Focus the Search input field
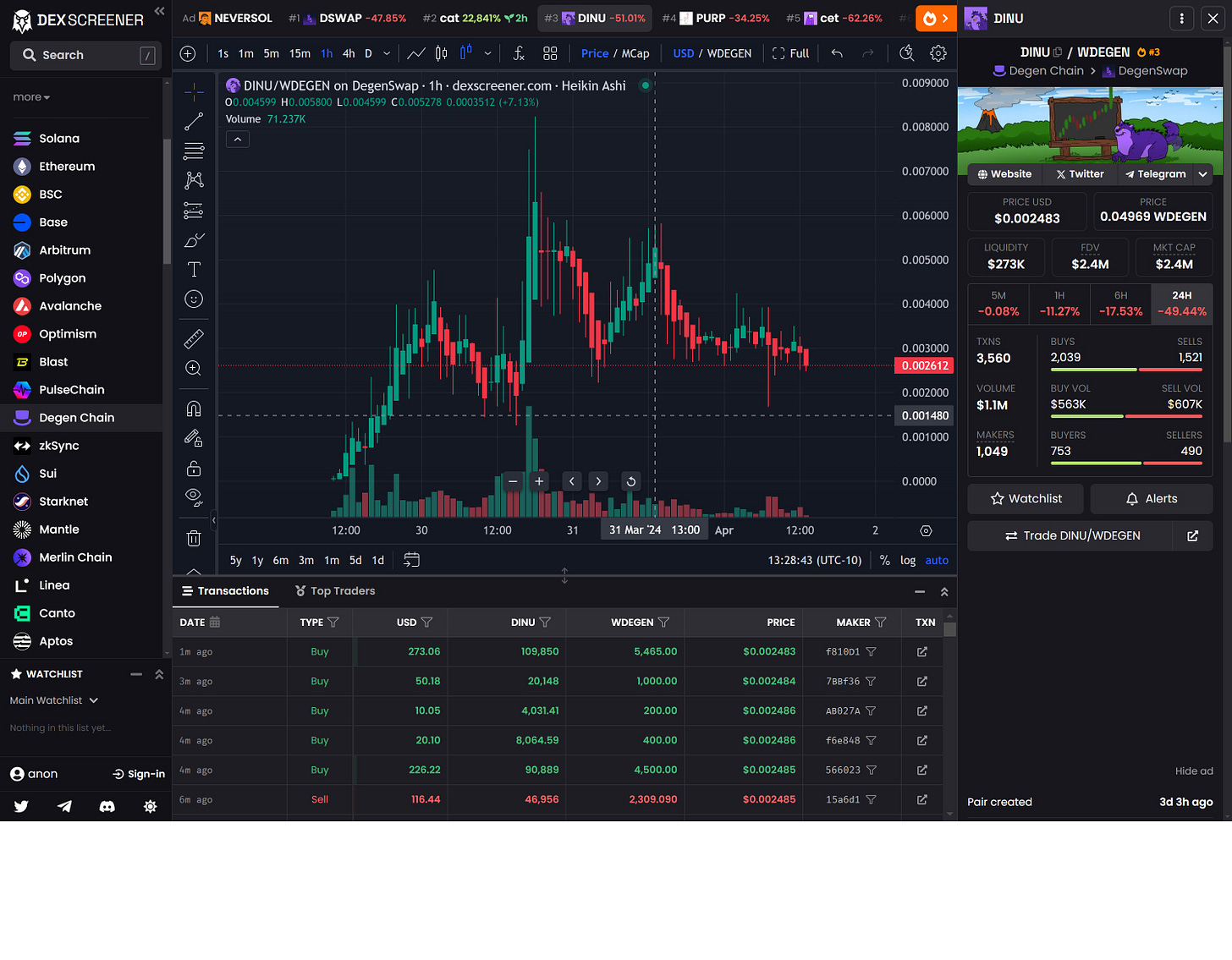The image size is (1232, 960). point(85,55)
